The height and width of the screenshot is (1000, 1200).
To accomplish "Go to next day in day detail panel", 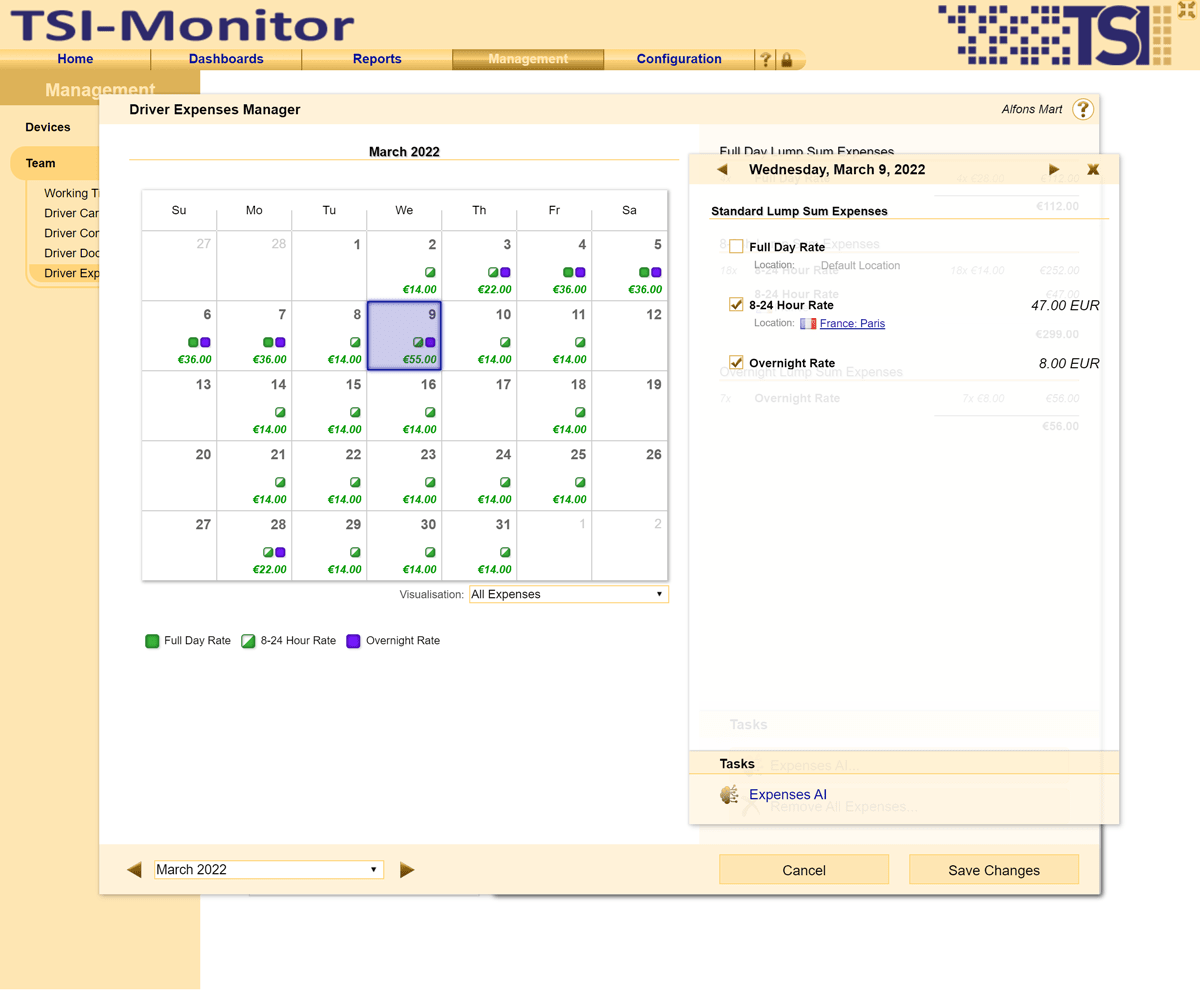I will [1054, 170].
